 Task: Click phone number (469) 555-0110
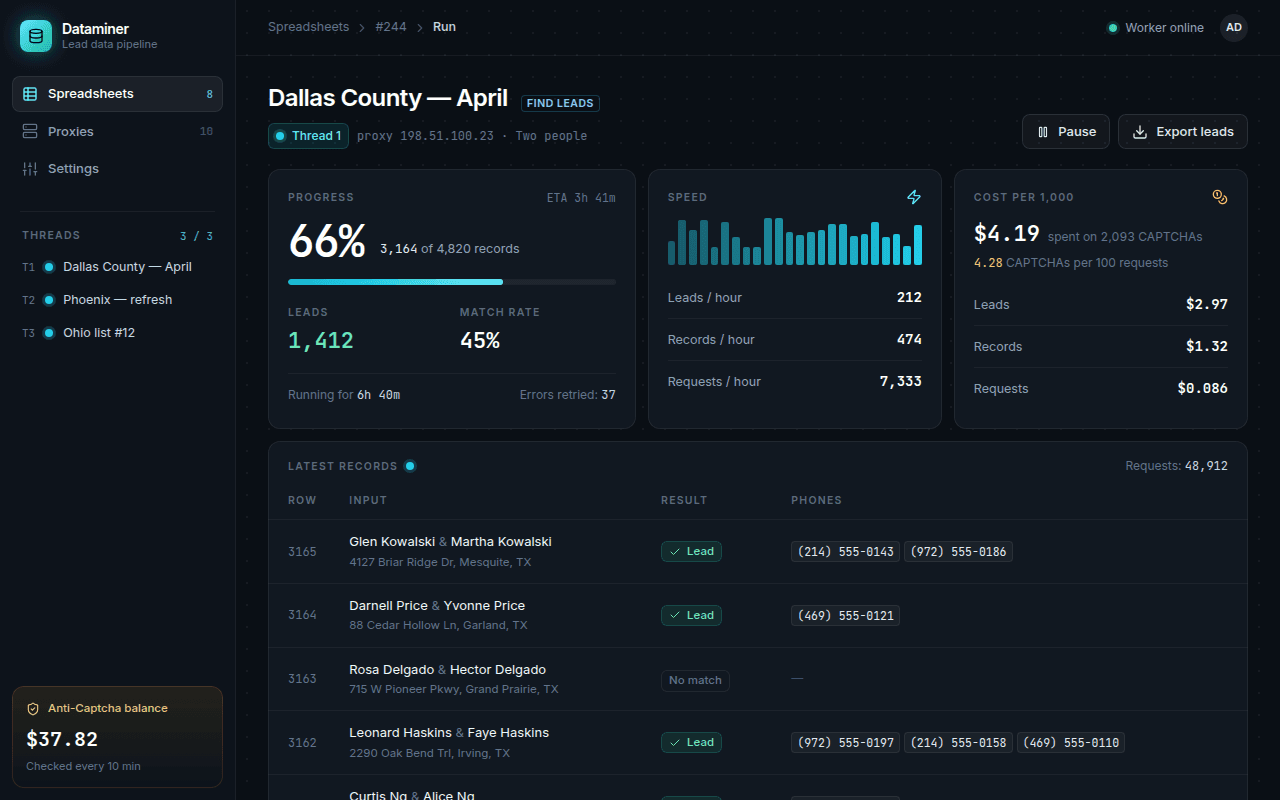click(x=1071, y=743)
